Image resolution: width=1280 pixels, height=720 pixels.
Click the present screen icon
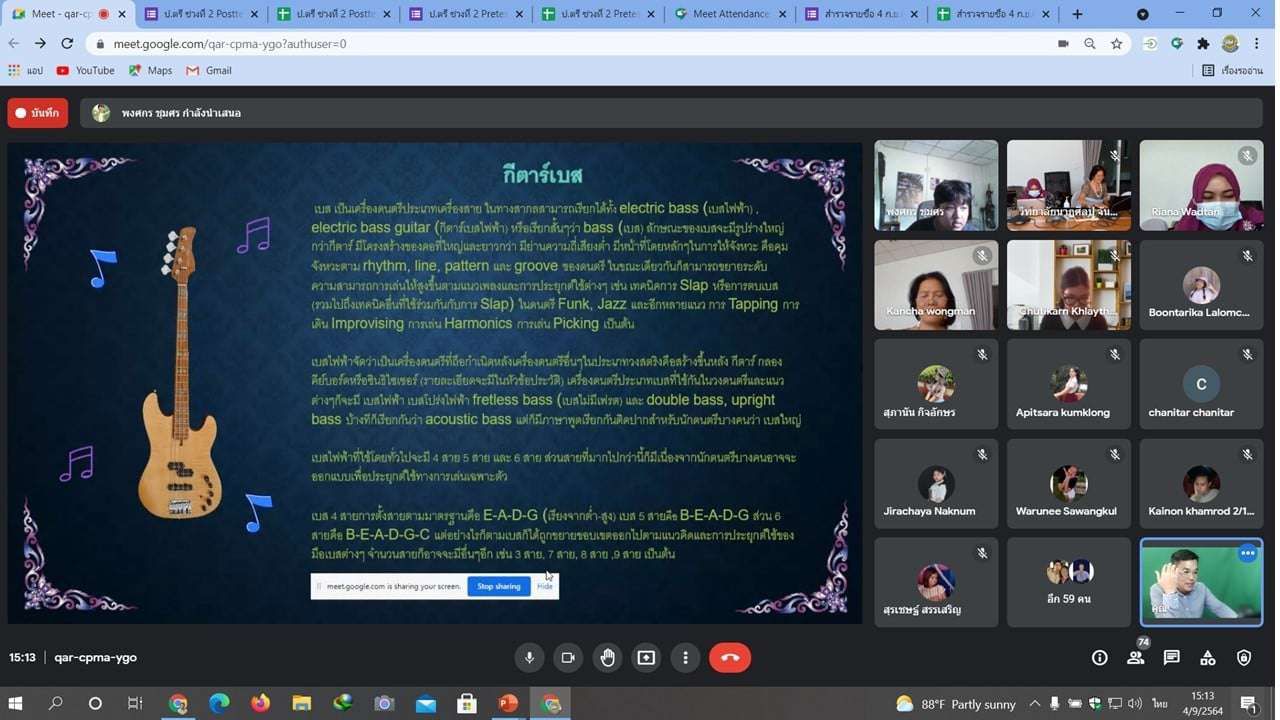[x=646, y=657]
